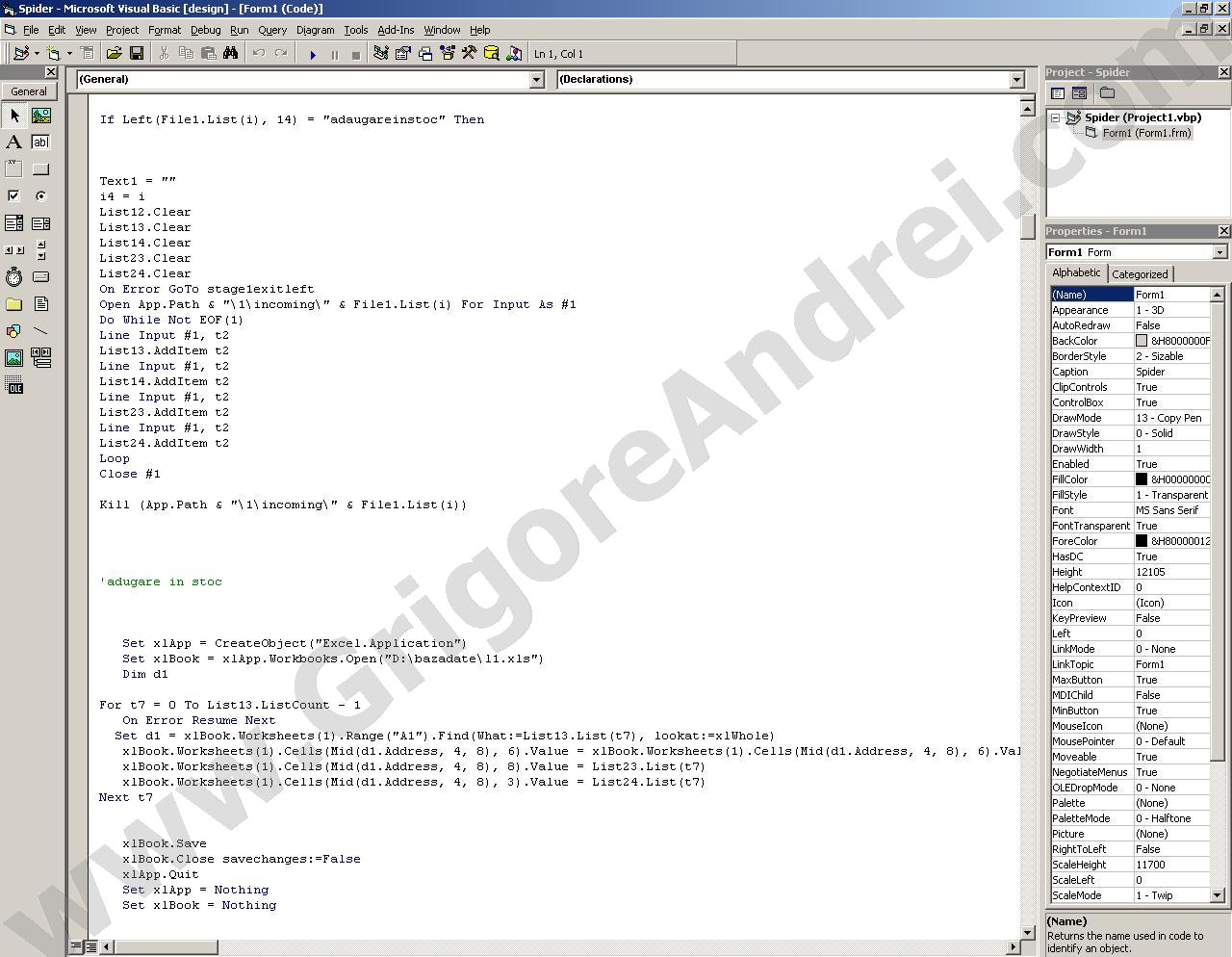
Task: Click the ForeColor color swatch
Action: (1142, 541)
